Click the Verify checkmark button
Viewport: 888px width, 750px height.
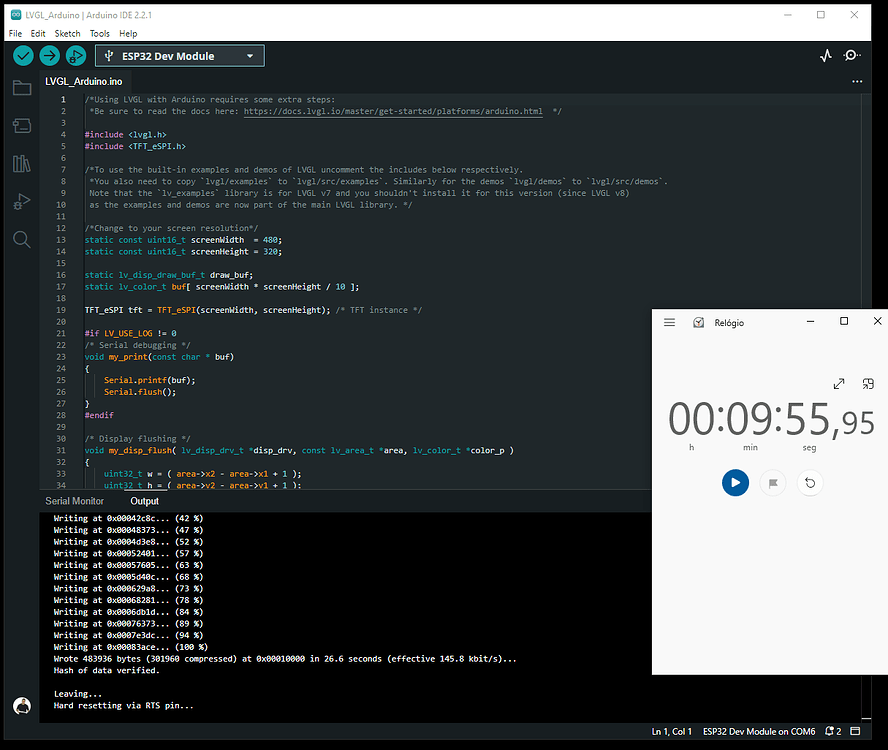pyautogui.click(x=23, y=56)
